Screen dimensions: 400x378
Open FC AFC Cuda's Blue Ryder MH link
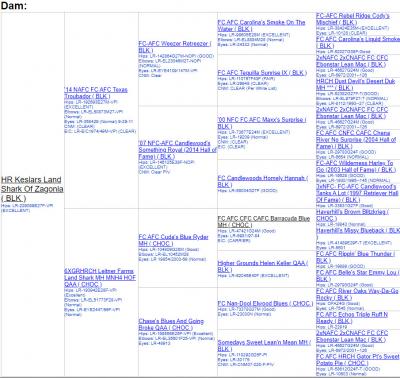click(x=173, y=240)
